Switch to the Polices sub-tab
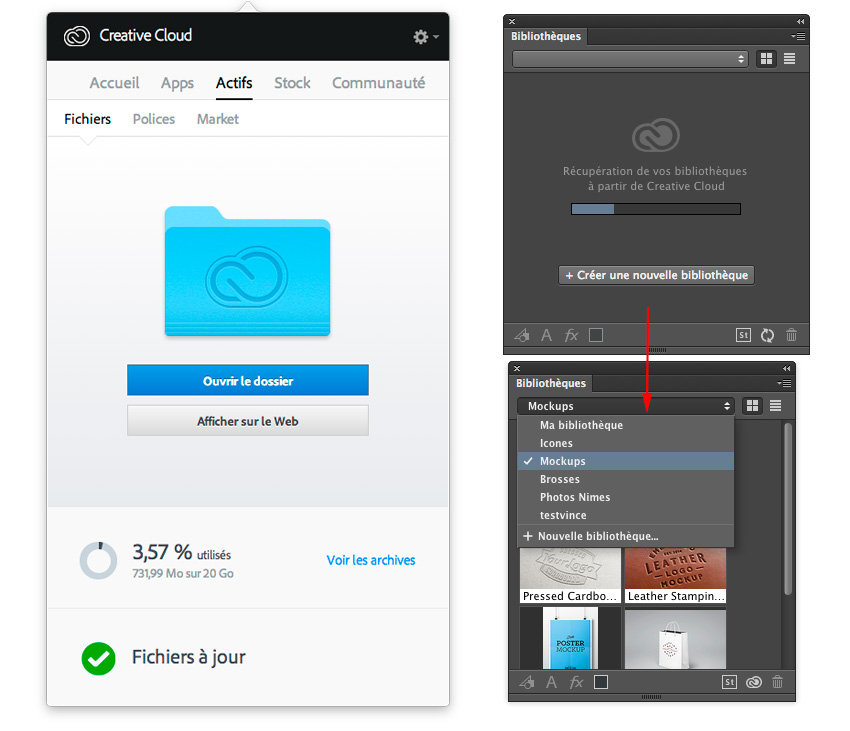This screenshot has width=850, height=731. click(154, 119)
